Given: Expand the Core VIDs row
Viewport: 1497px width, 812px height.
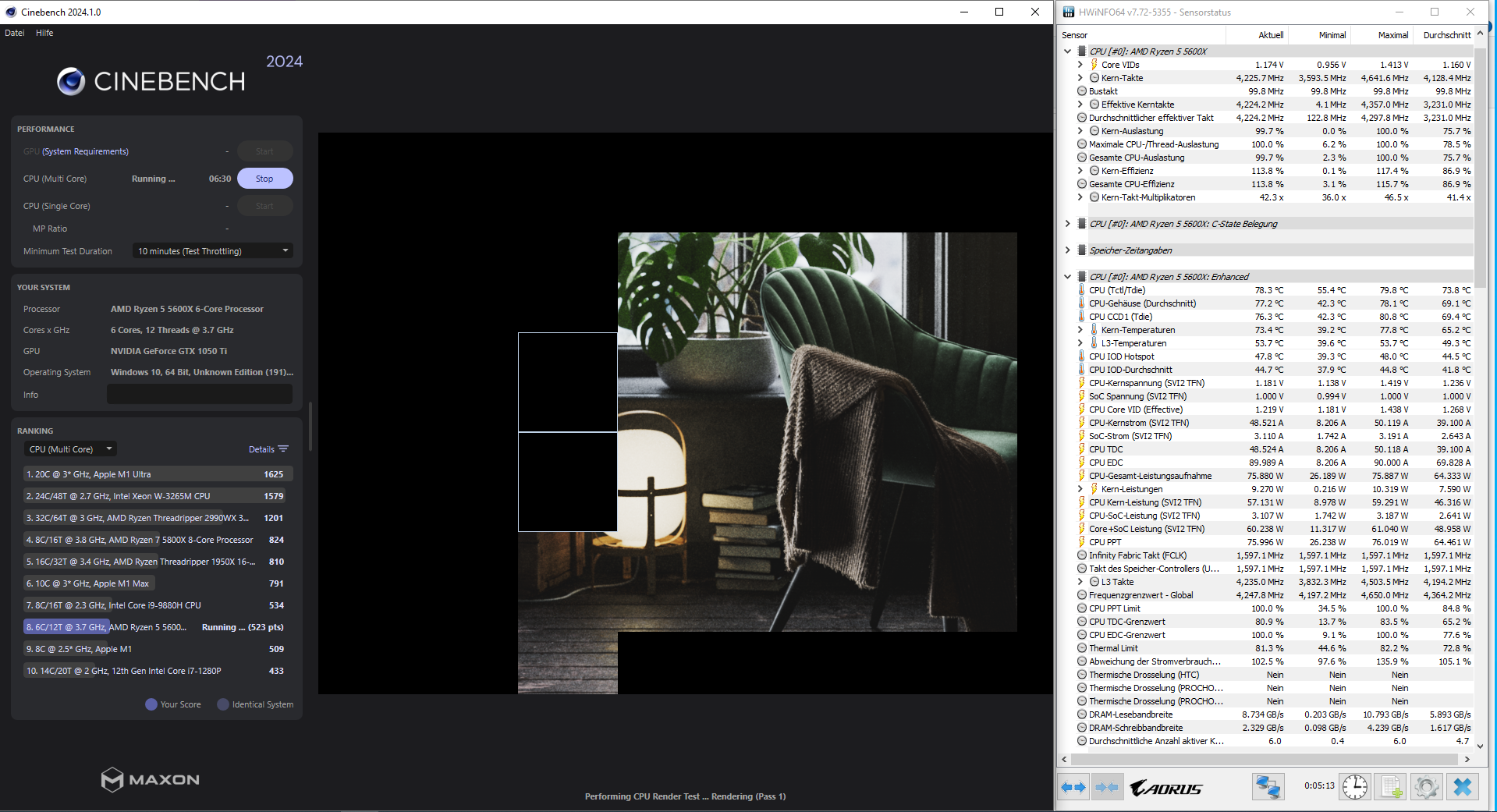Looking at the screenshot, I should click(x=1080, y=65).
